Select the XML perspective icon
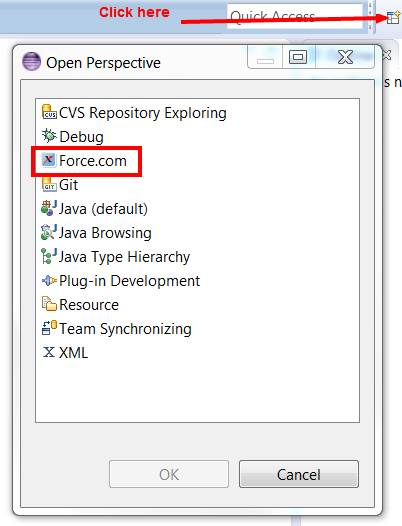The width and height of the screenshot is (402, 526). point(49,352)
